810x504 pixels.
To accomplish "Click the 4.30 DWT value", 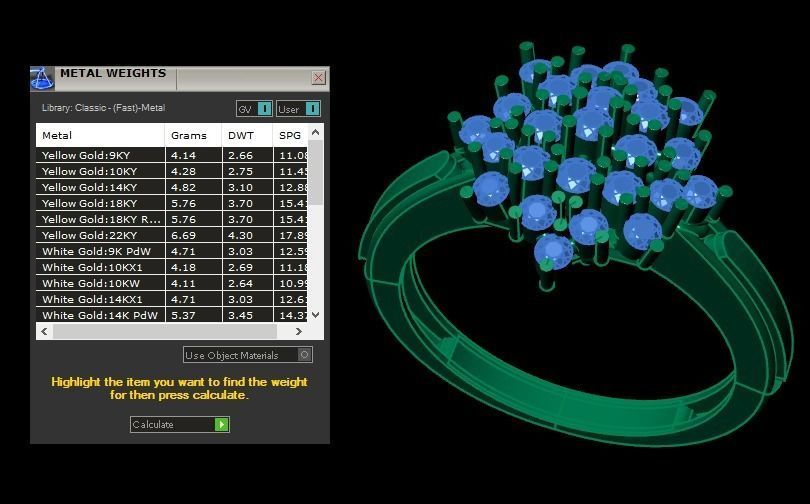I will point(240,235).
